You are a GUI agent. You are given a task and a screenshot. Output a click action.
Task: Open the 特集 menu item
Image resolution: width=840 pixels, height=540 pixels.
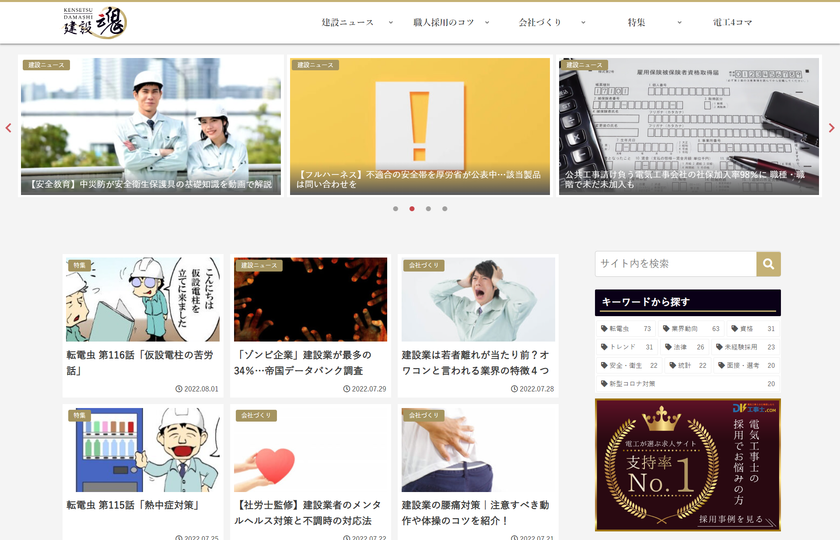point(636,22)
